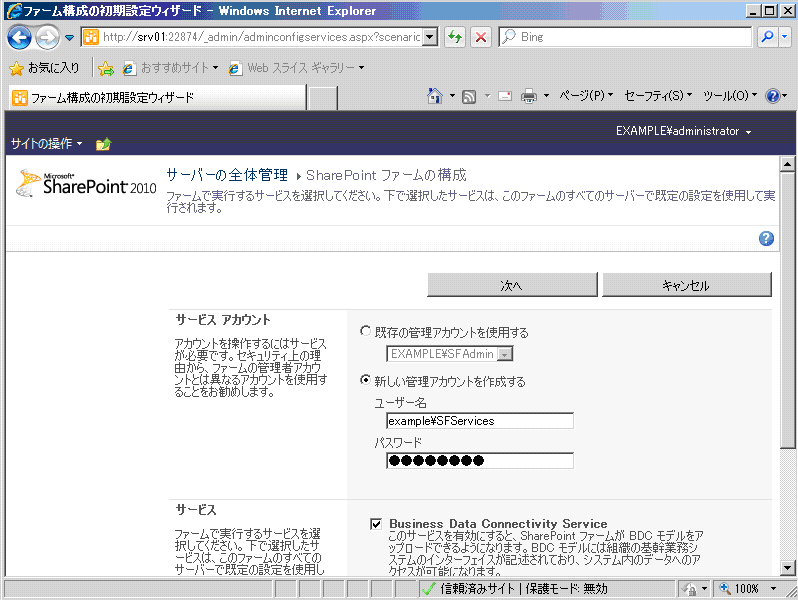Click the サービス アカウント section heading

[223, 320]
